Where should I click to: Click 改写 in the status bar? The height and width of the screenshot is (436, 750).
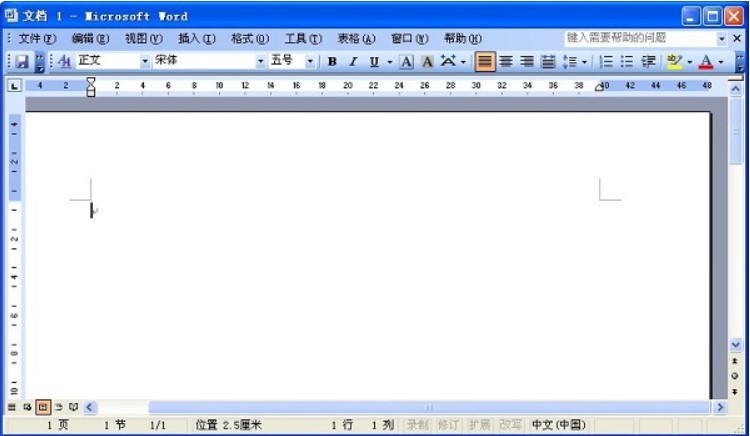pos(510,425)
